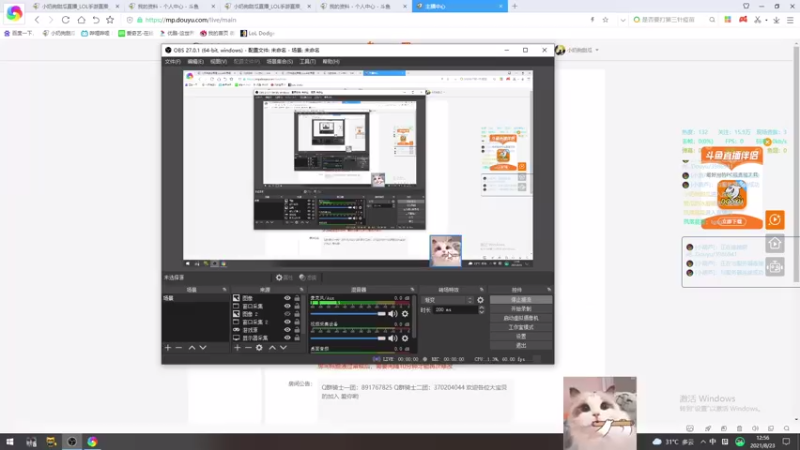Click 立即下载 button on Douyu ad

732,221
